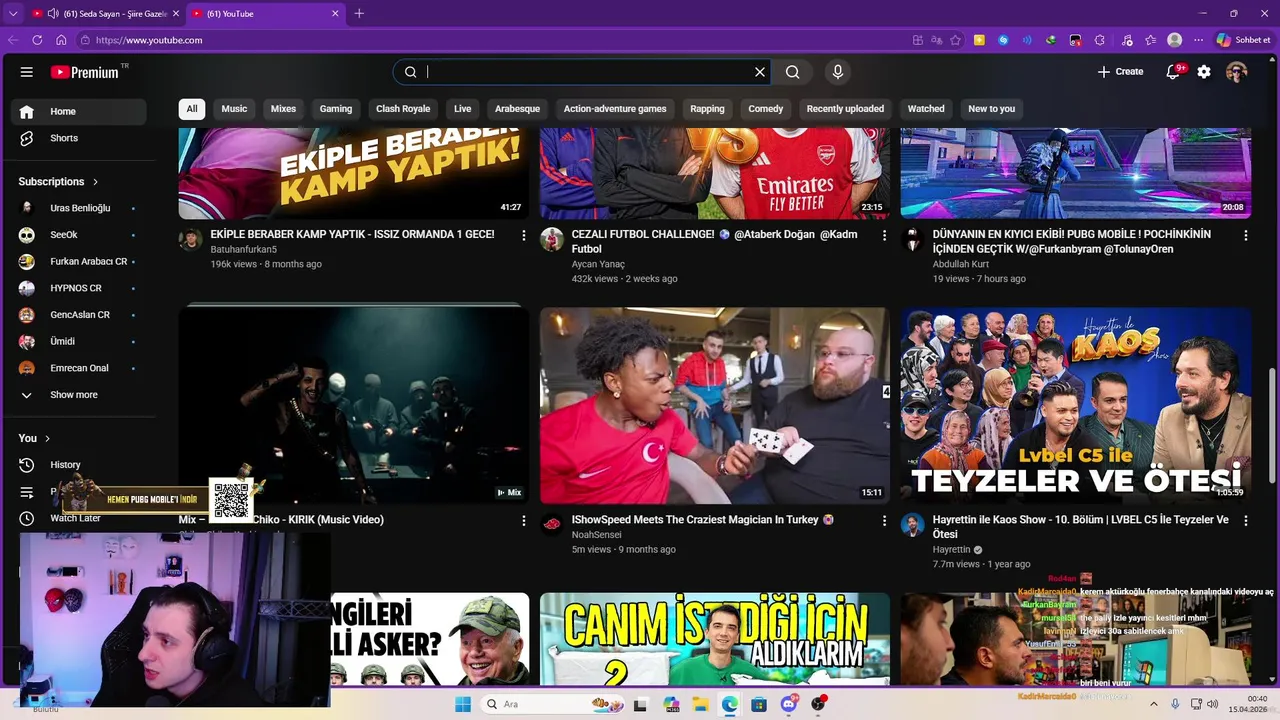Open Sohbet et Copilot button
Viewport: 1280px width, 720px height.
pyautogui.click(x=1243, y=40)
